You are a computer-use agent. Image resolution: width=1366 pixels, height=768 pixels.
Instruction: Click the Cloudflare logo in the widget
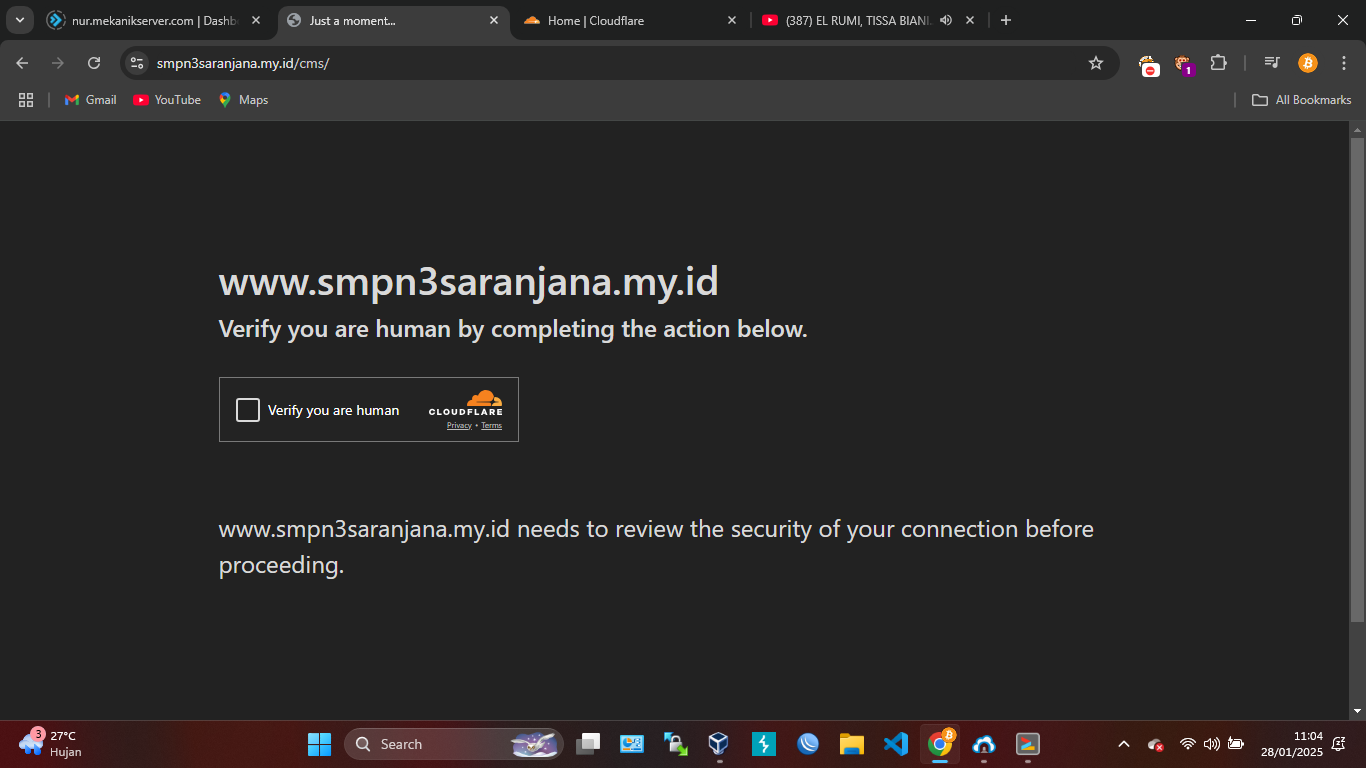coord(466,403)
